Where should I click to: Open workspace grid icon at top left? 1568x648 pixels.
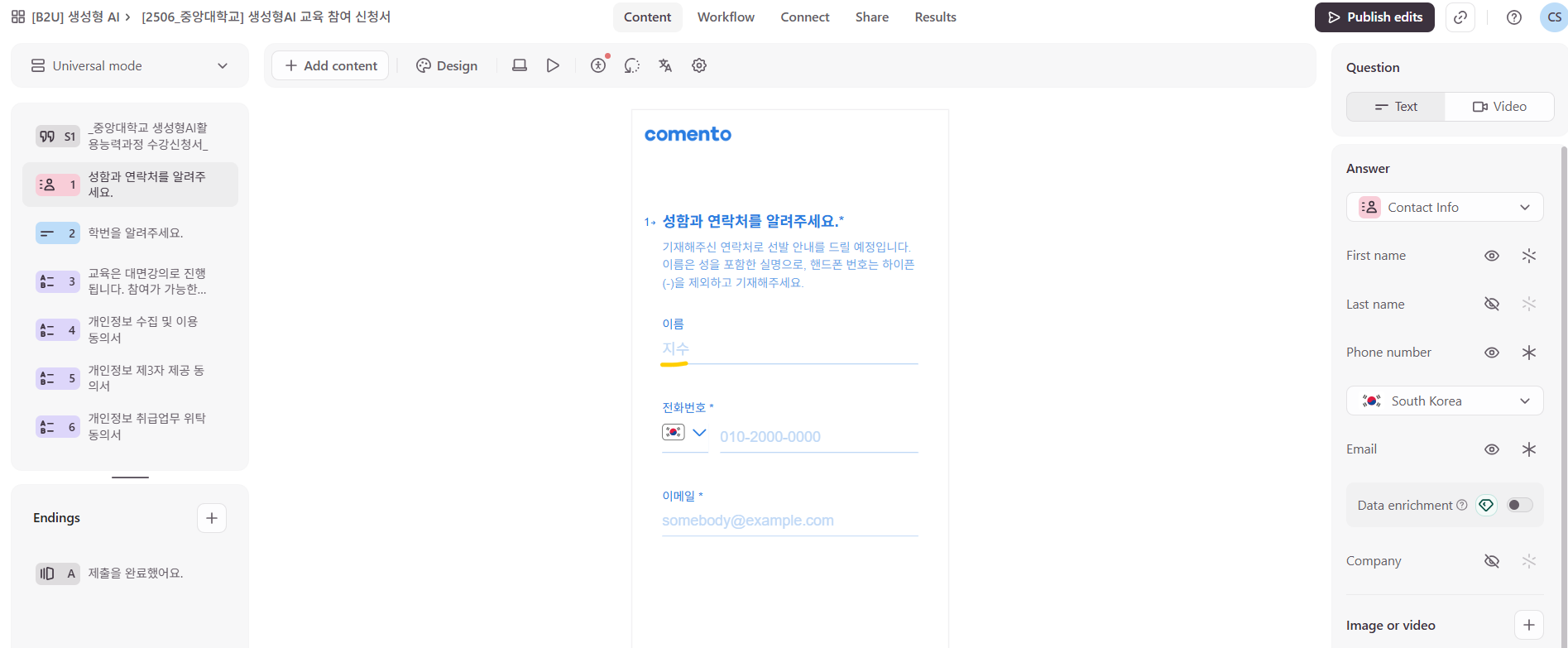(18, 17)
